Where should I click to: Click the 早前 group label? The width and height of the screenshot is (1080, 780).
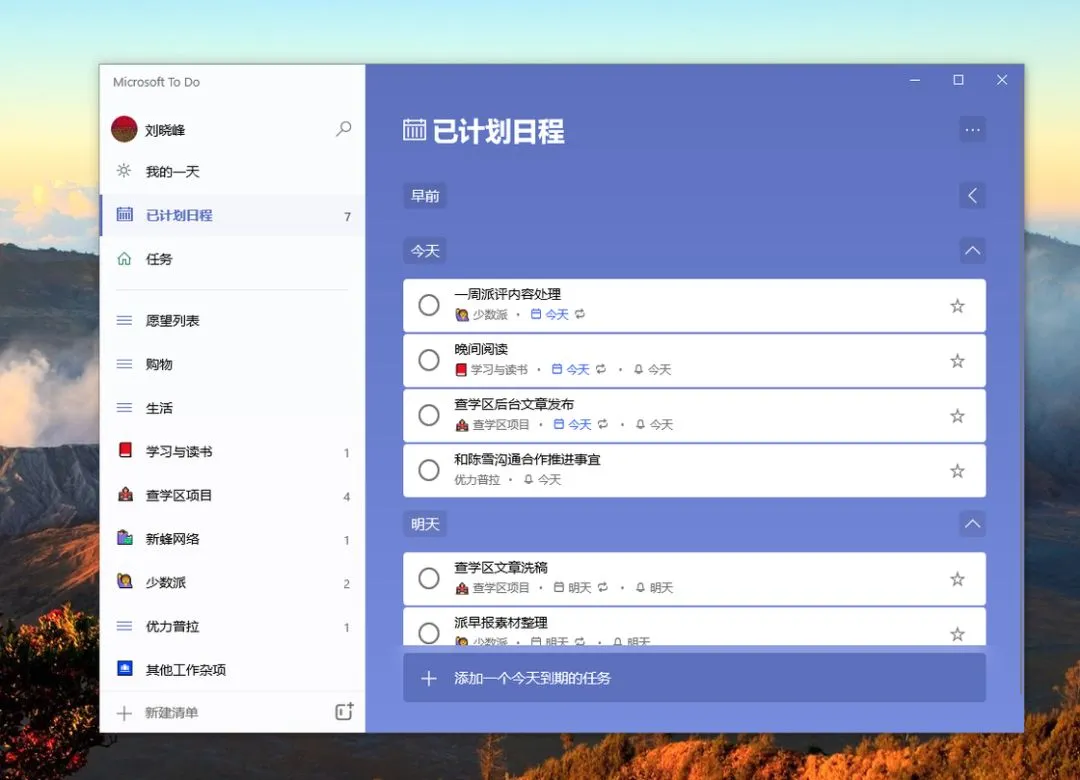pos(425,196)
